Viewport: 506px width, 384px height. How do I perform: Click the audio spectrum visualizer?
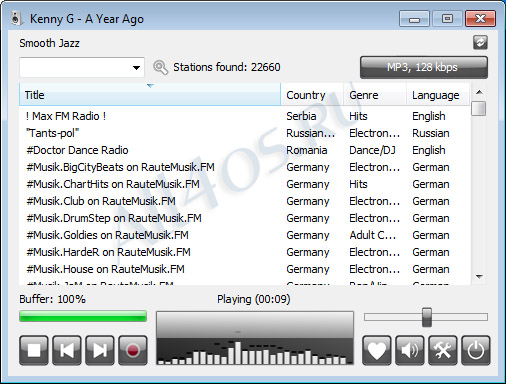coord(255,338)
